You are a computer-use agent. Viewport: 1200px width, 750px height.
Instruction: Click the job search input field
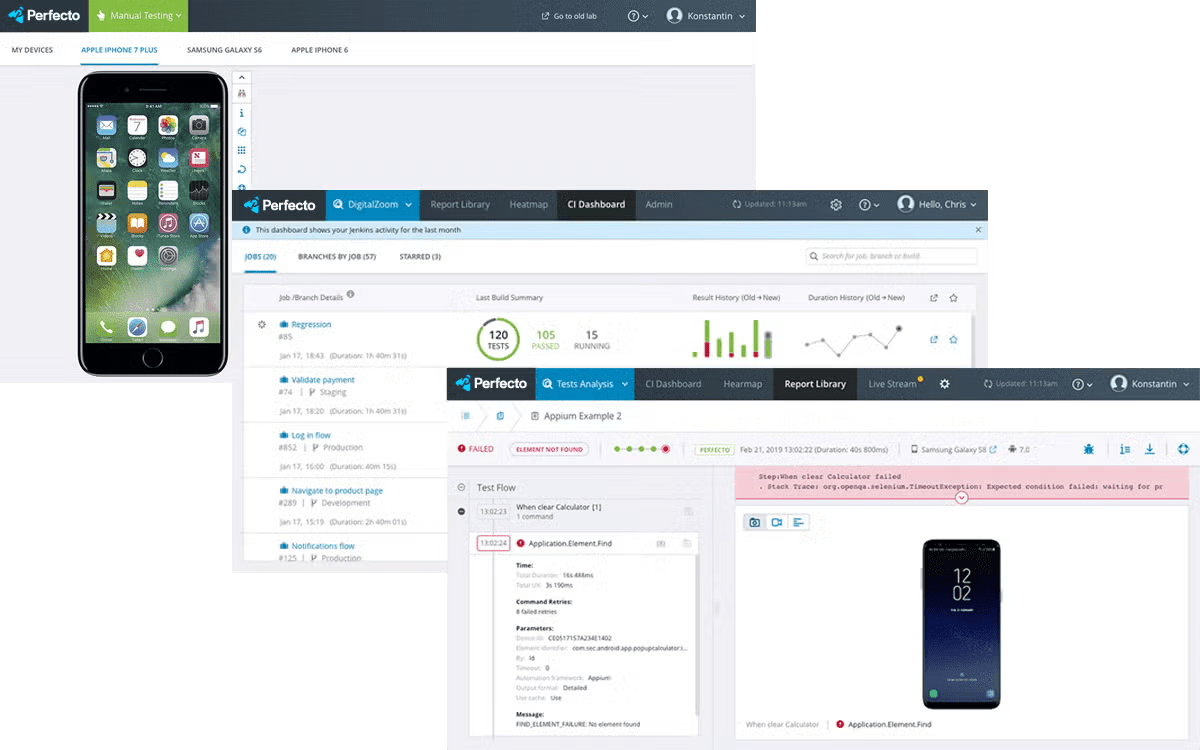pyautogui.click(x=892, y=257)
